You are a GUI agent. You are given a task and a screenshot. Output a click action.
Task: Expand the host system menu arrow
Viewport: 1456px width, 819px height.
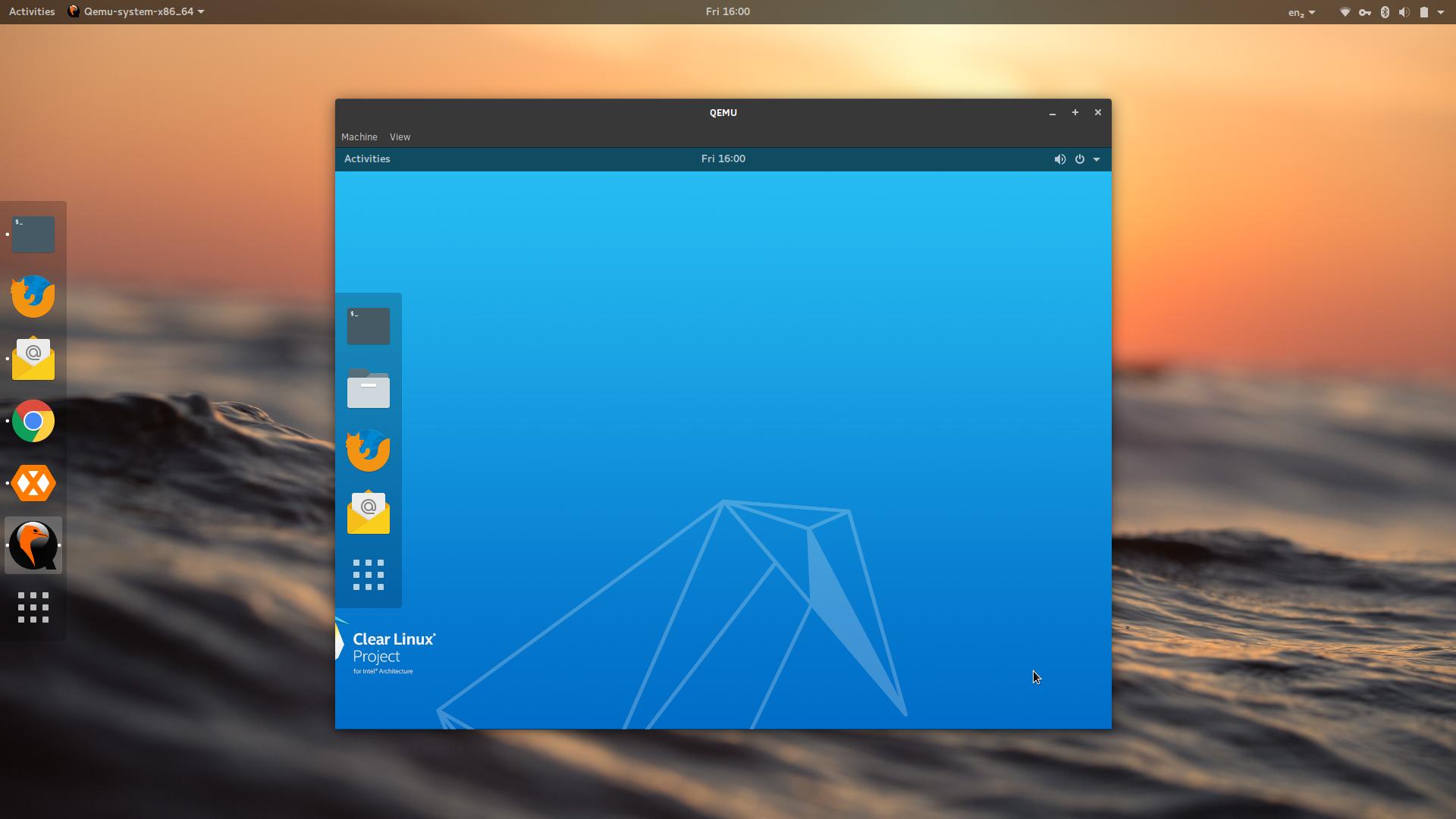point(1441,12)
